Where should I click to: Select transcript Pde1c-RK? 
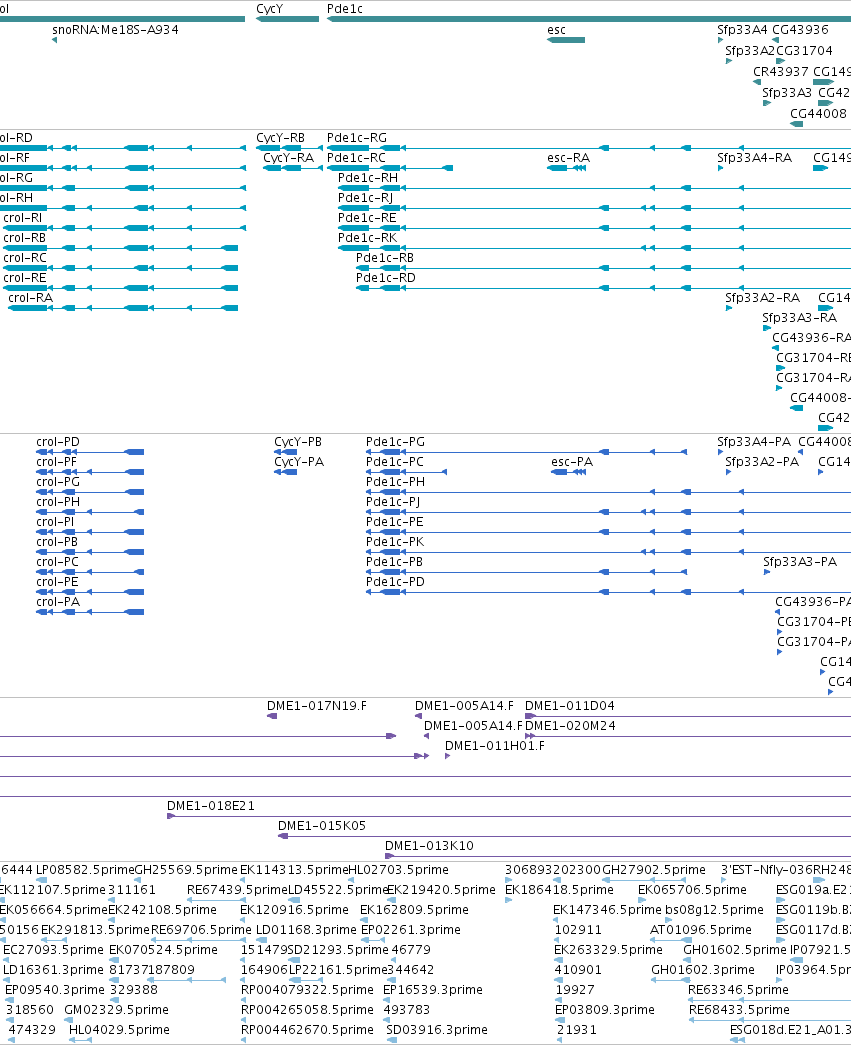367,238
